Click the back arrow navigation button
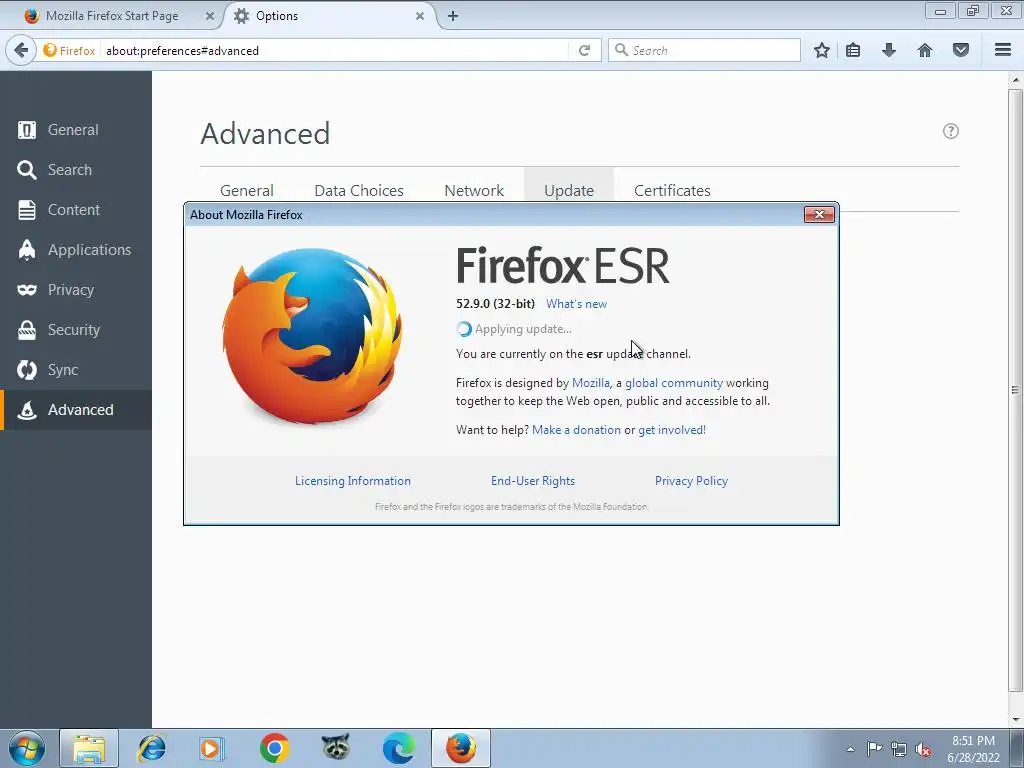The height and width of the screenshot is (768, 1024). 21,50
